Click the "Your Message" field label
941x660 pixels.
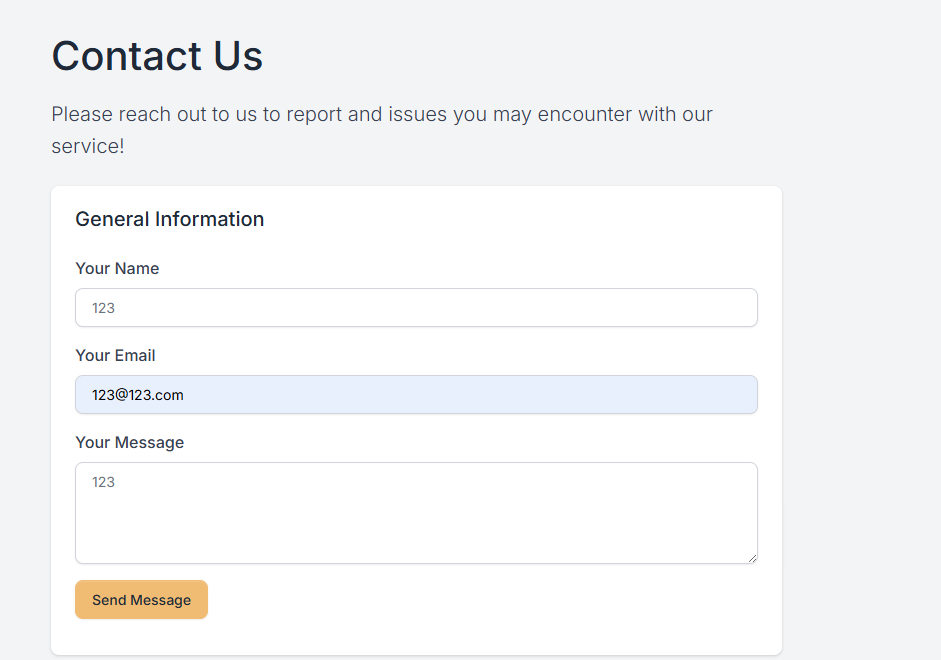pos(129,442)
